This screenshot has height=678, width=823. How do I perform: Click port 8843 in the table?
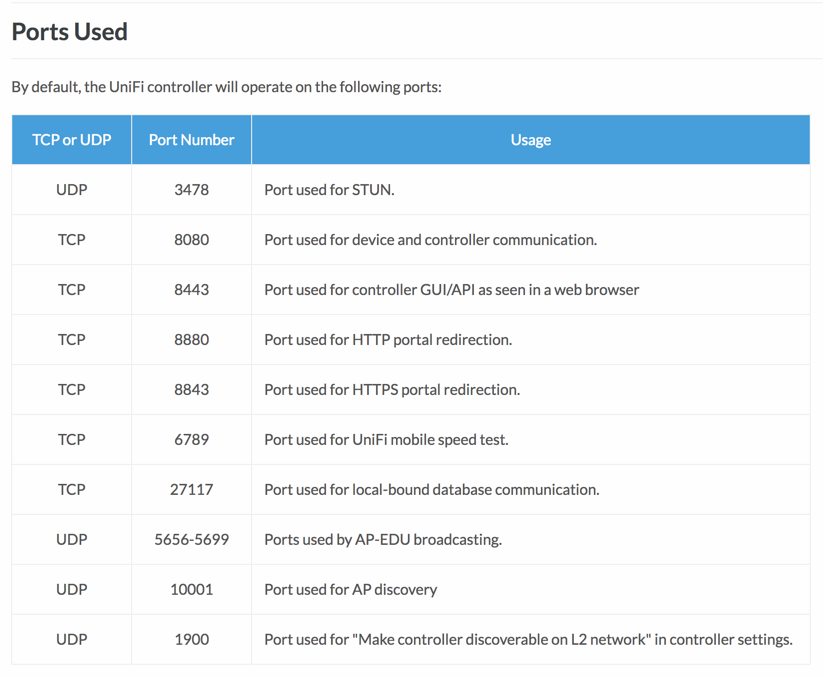[192, 389]
